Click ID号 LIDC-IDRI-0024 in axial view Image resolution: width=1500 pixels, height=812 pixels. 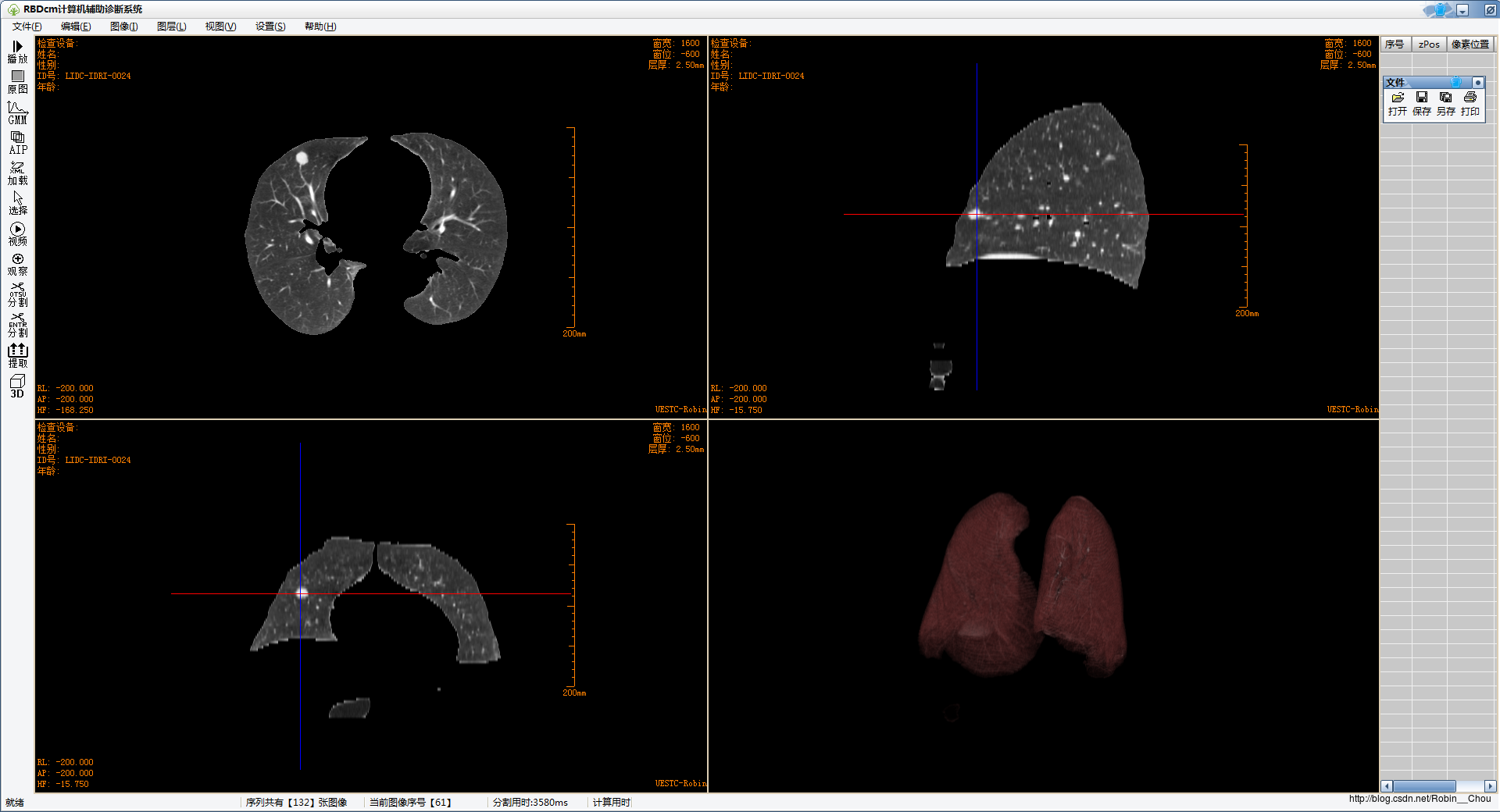(x=84, y=76)
